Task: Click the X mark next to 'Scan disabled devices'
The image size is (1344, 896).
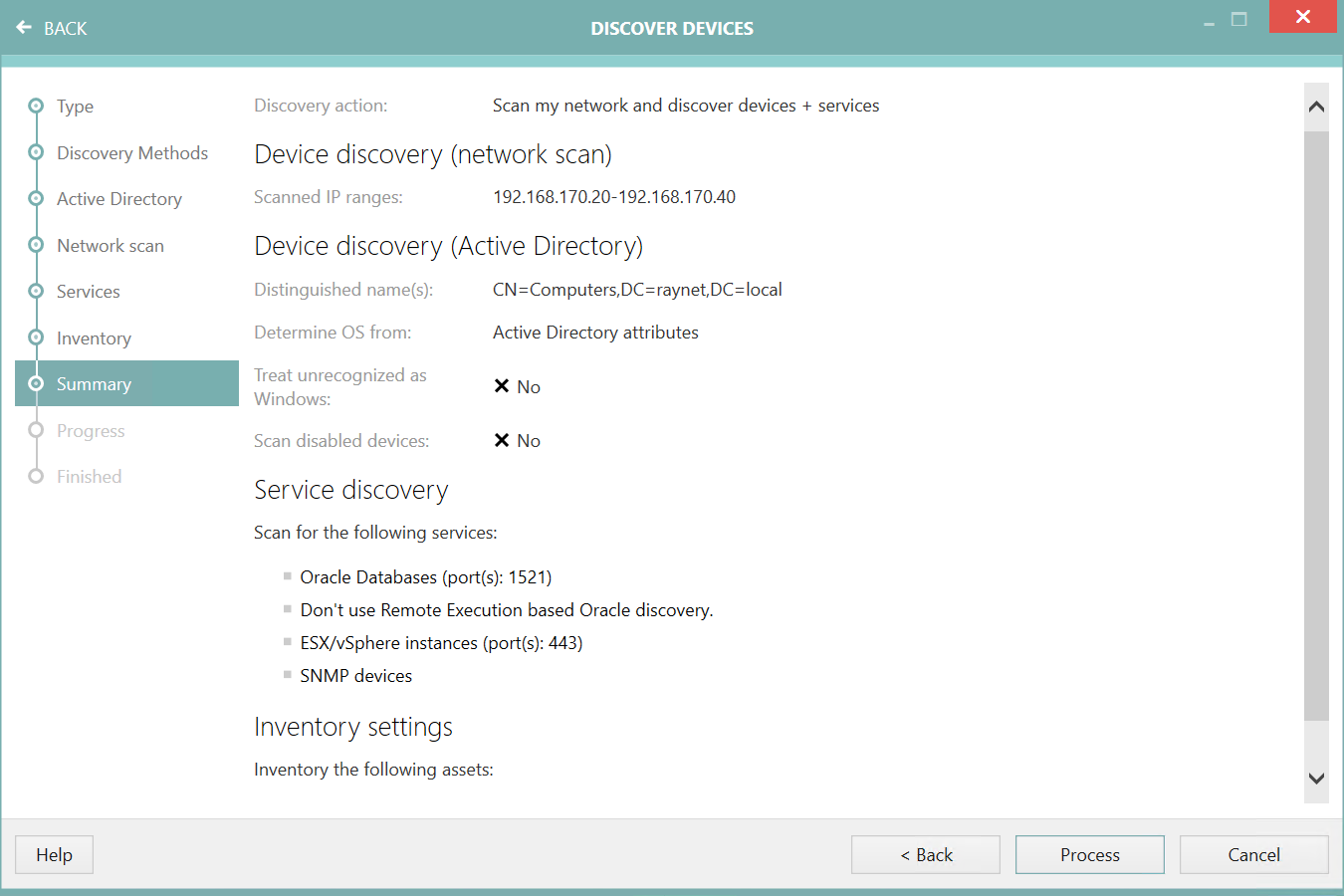Action: pyautogui.click(x=501, y=440)
